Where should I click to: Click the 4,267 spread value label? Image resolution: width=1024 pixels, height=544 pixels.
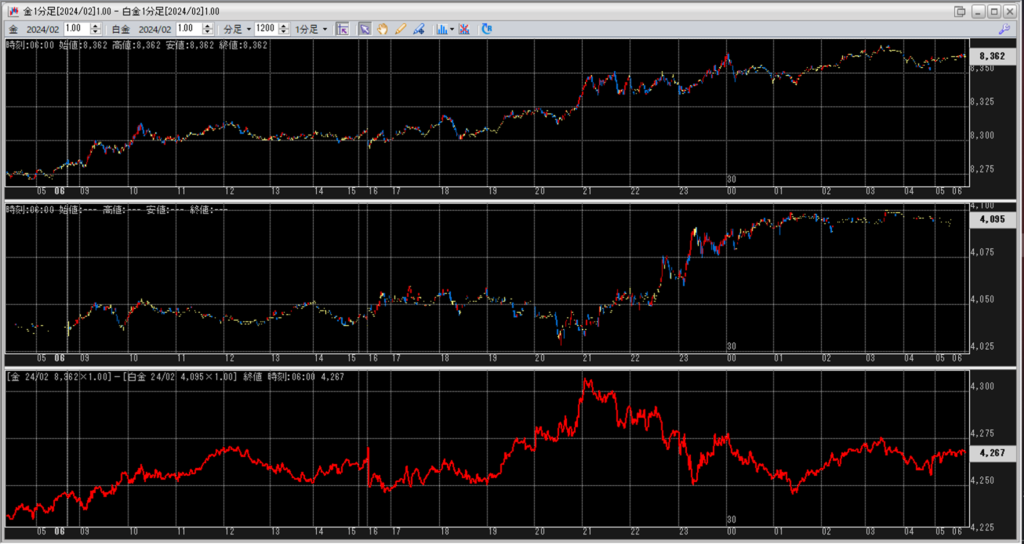pos(992,453)
